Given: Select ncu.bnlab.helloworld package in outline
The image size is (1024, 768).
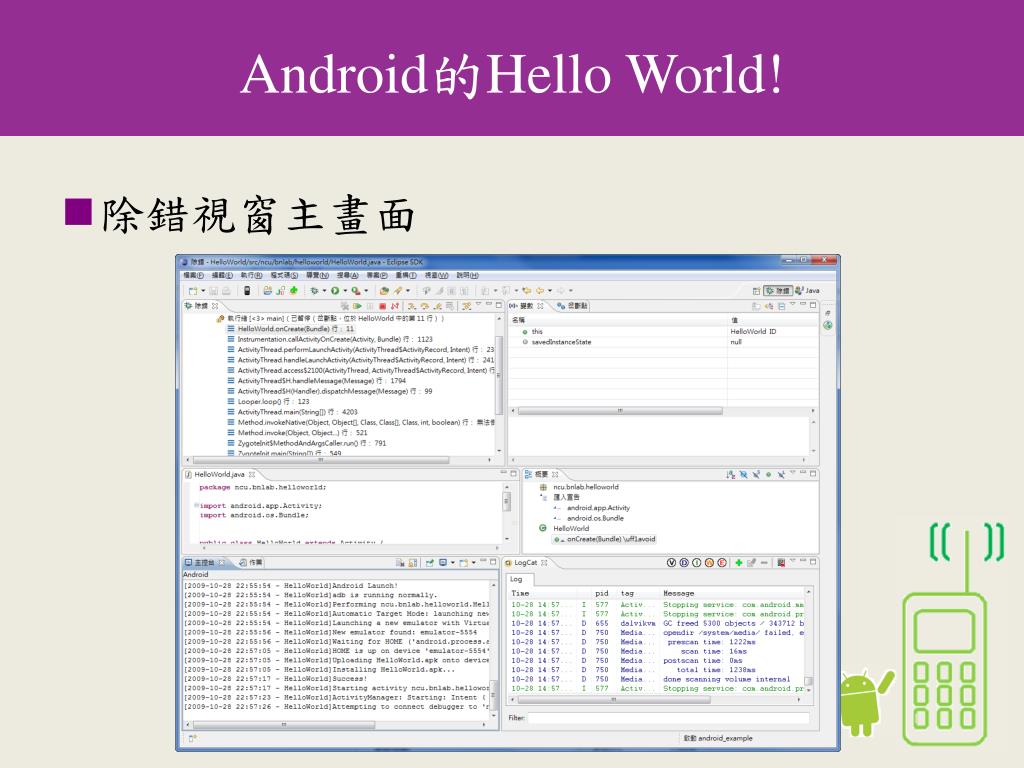Looking at the screenshot, I should click(579, 487).
